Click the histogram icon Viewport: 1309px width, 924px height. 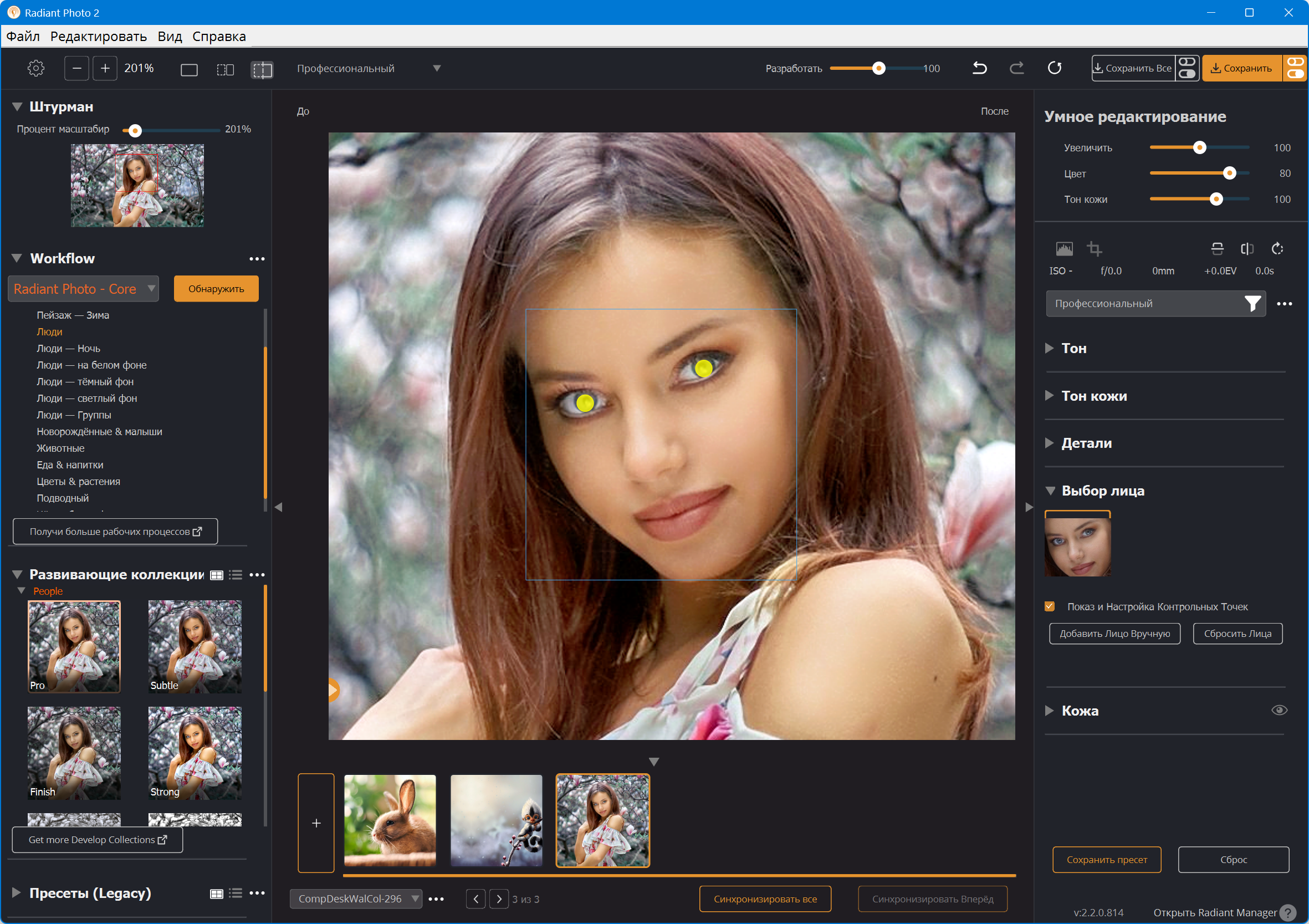click(x=1064, y=249)
